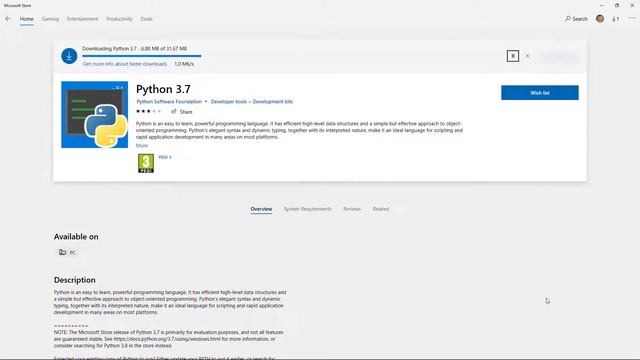Image resolution: width=640 pixels, height=360 pixels.
Task: Minimize the Microsoft Store window
Action: 602,5
